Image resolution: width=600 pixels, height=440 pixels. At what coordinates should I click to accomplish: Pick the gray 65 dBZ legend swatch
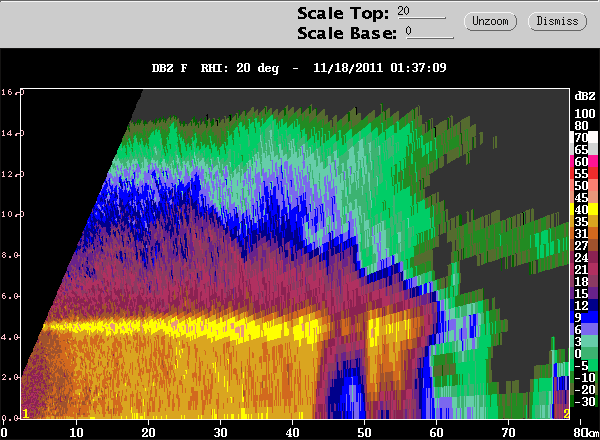pyautogui.click(x=584, y=149)
